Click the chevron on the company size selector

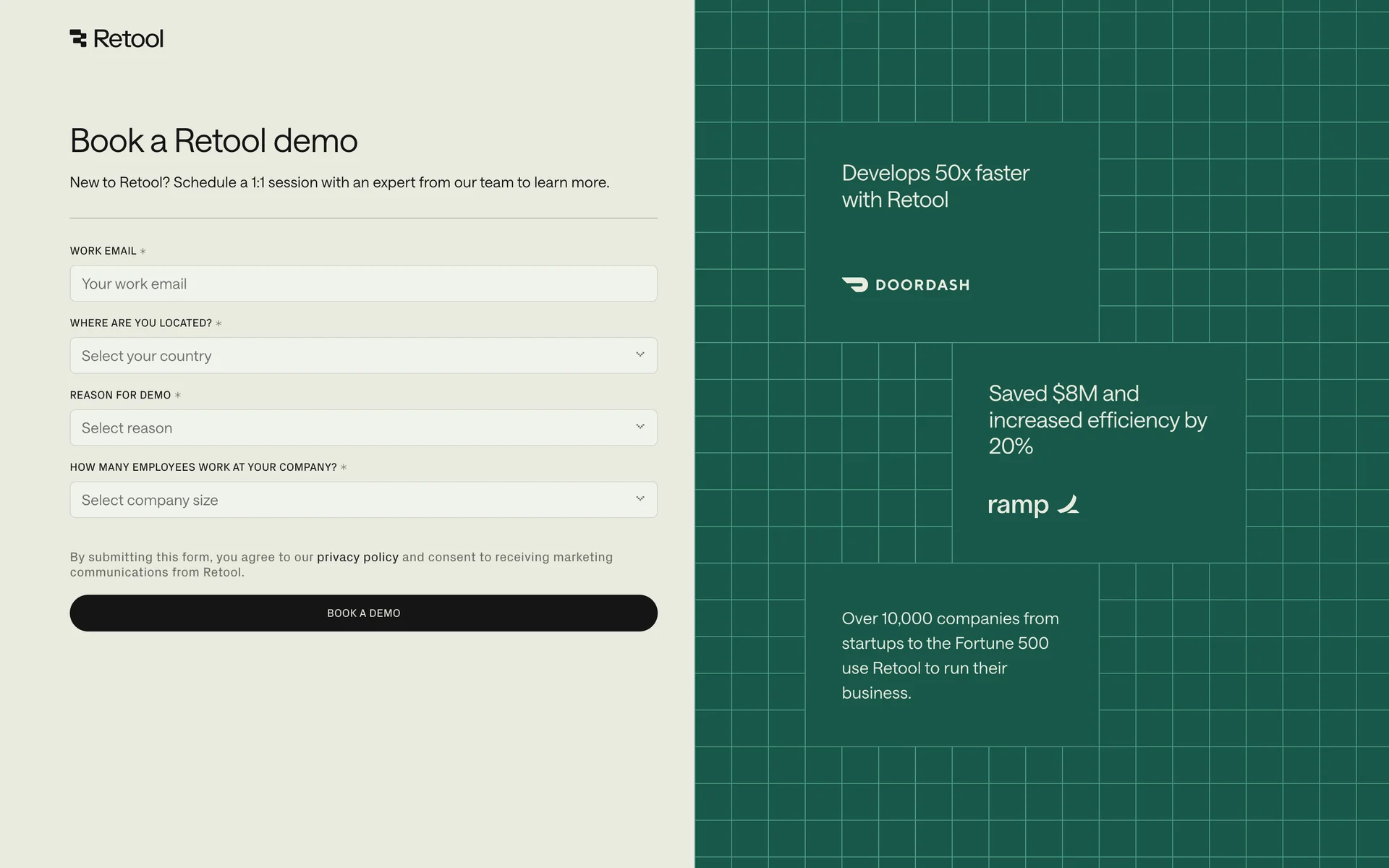(640, 499)
